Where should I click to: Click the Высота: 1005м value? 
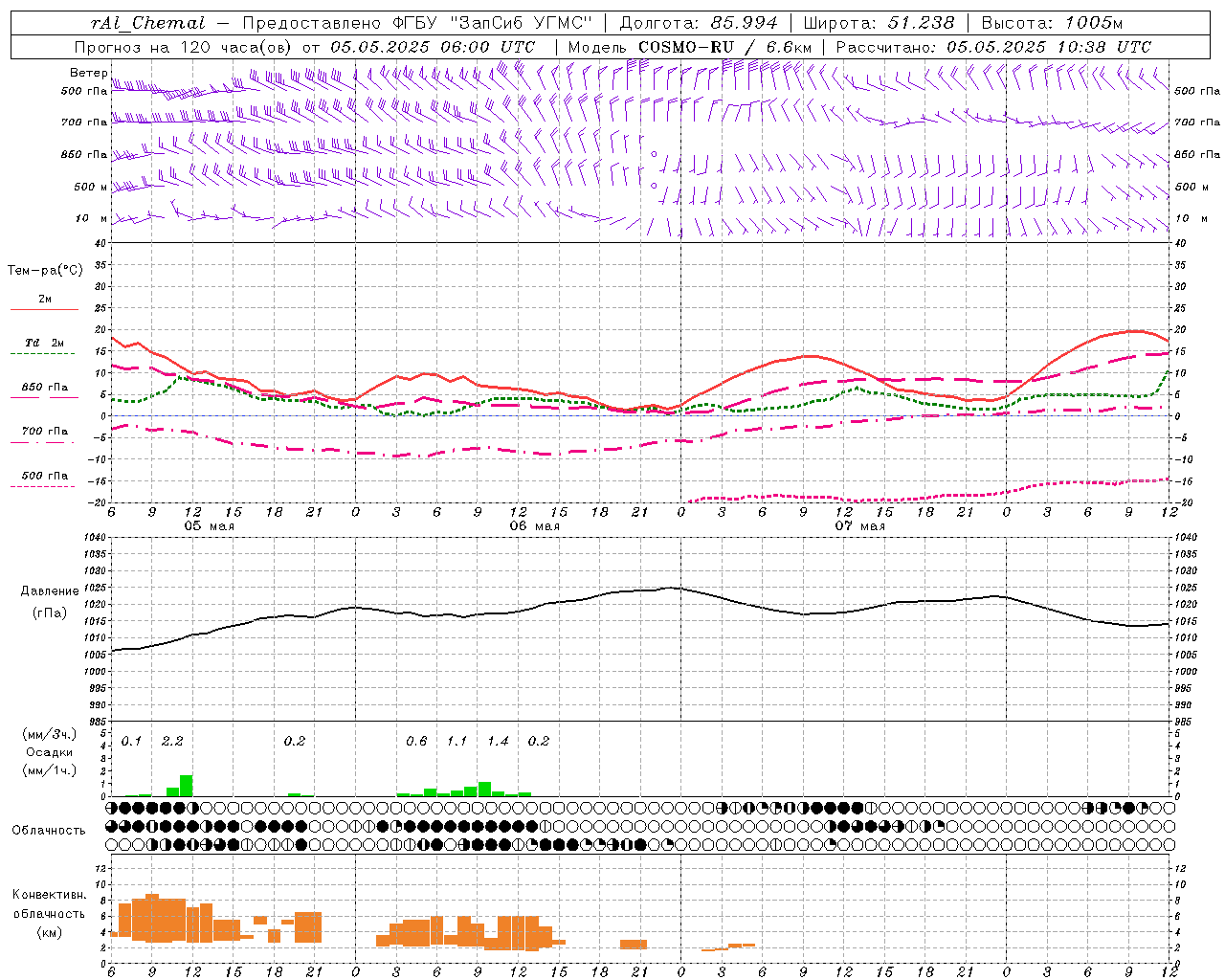click(x=1052, y=23)
